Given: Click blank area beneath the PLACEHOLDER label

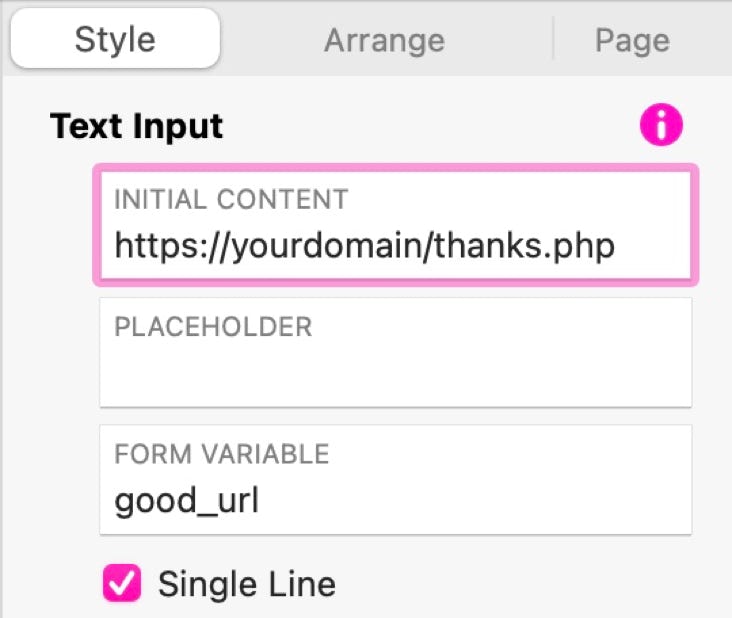Looking at the screenshot, I should pos(396,373).
